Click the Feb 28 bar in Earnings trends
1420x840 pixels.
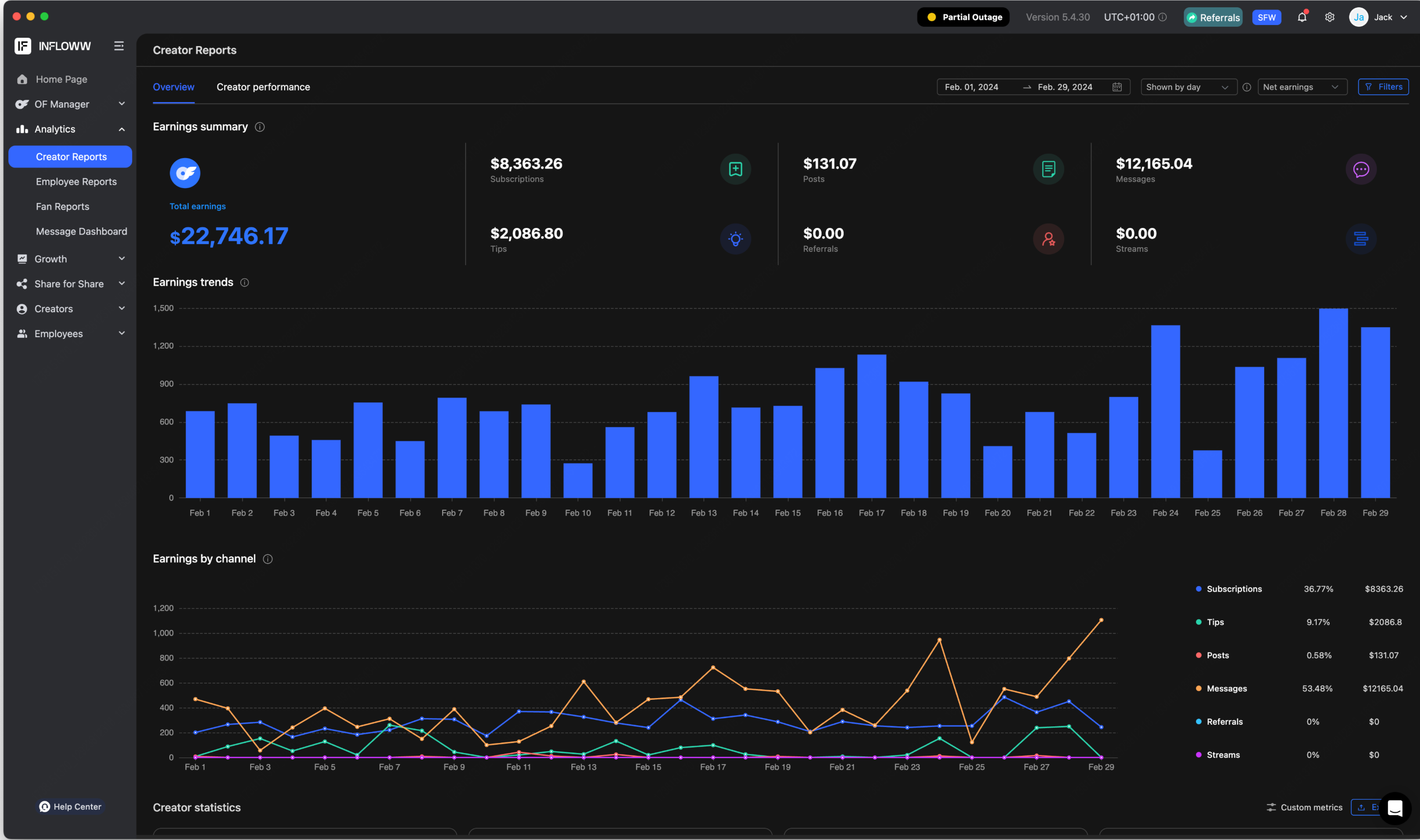click(x=1333, y=403)
